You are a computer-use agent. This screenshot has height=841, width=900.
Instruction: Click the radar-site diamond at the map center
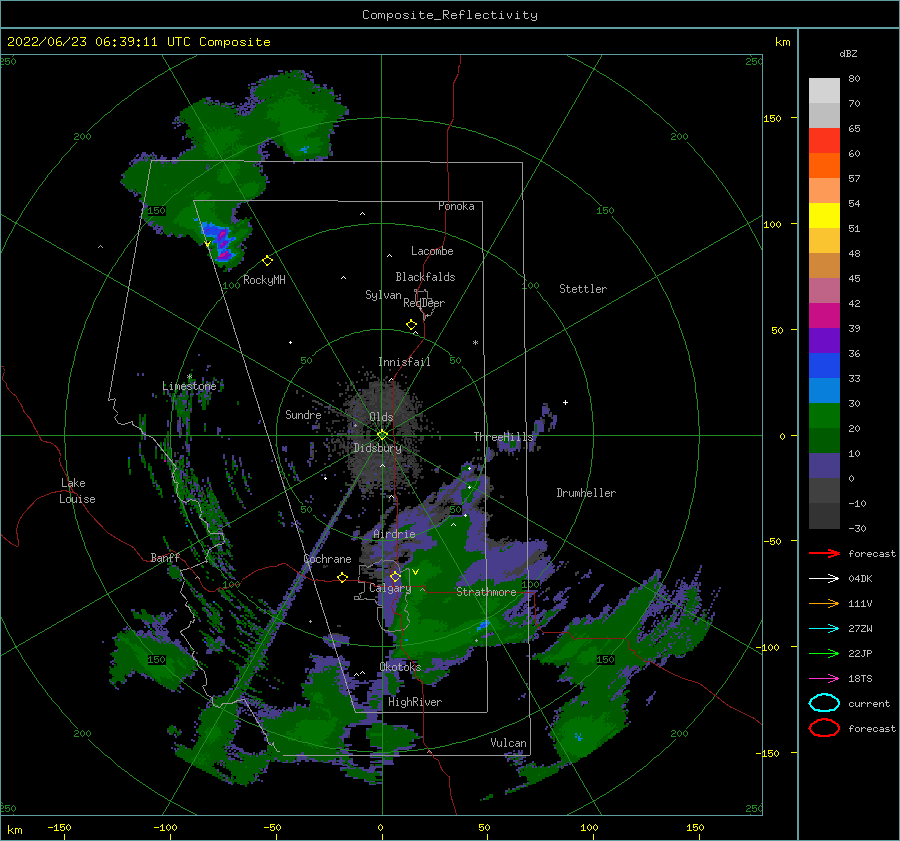click(x=382, y=435)
